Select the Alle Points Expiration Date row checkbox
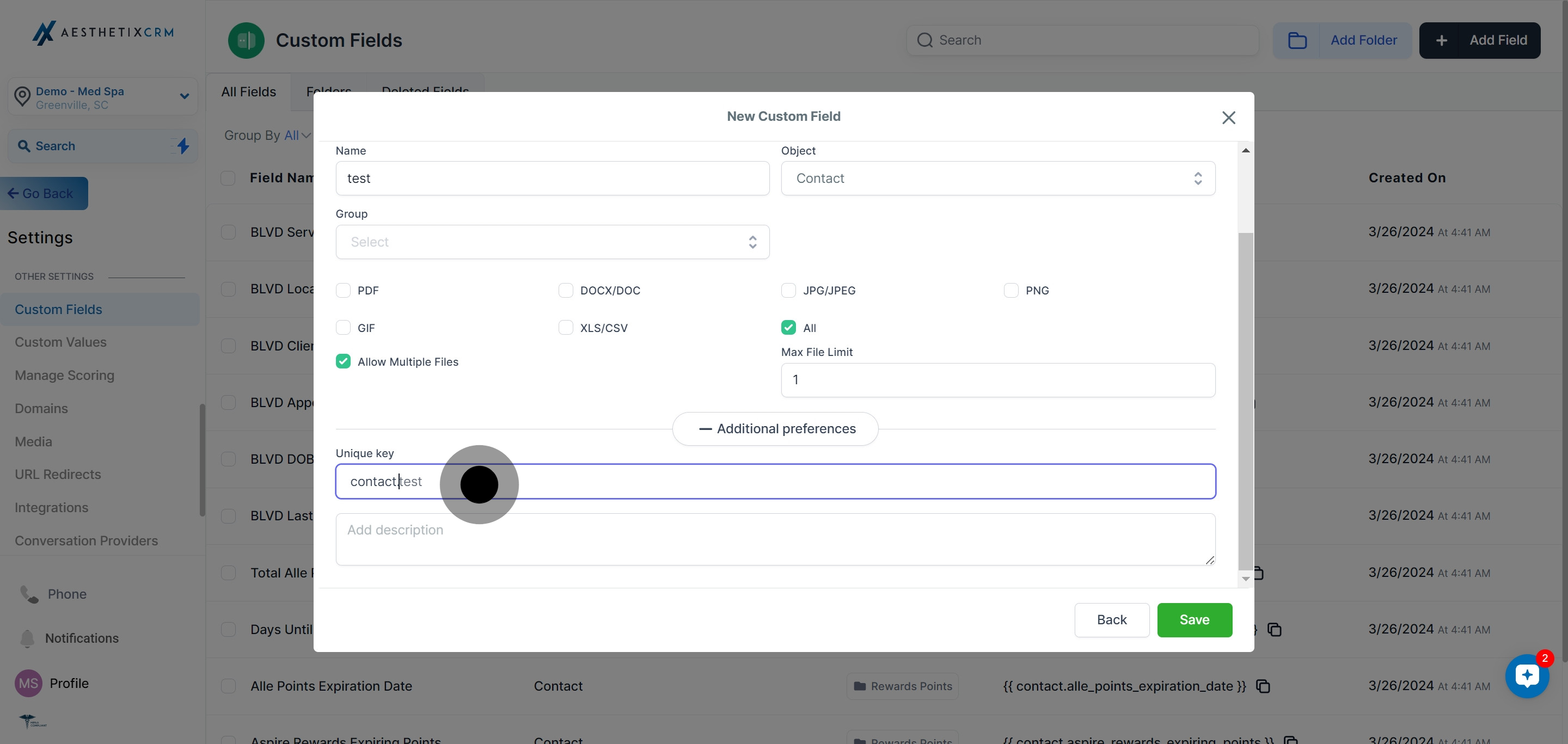The width and height of the screenshot is (1568, 744). [x=228, y=686]
